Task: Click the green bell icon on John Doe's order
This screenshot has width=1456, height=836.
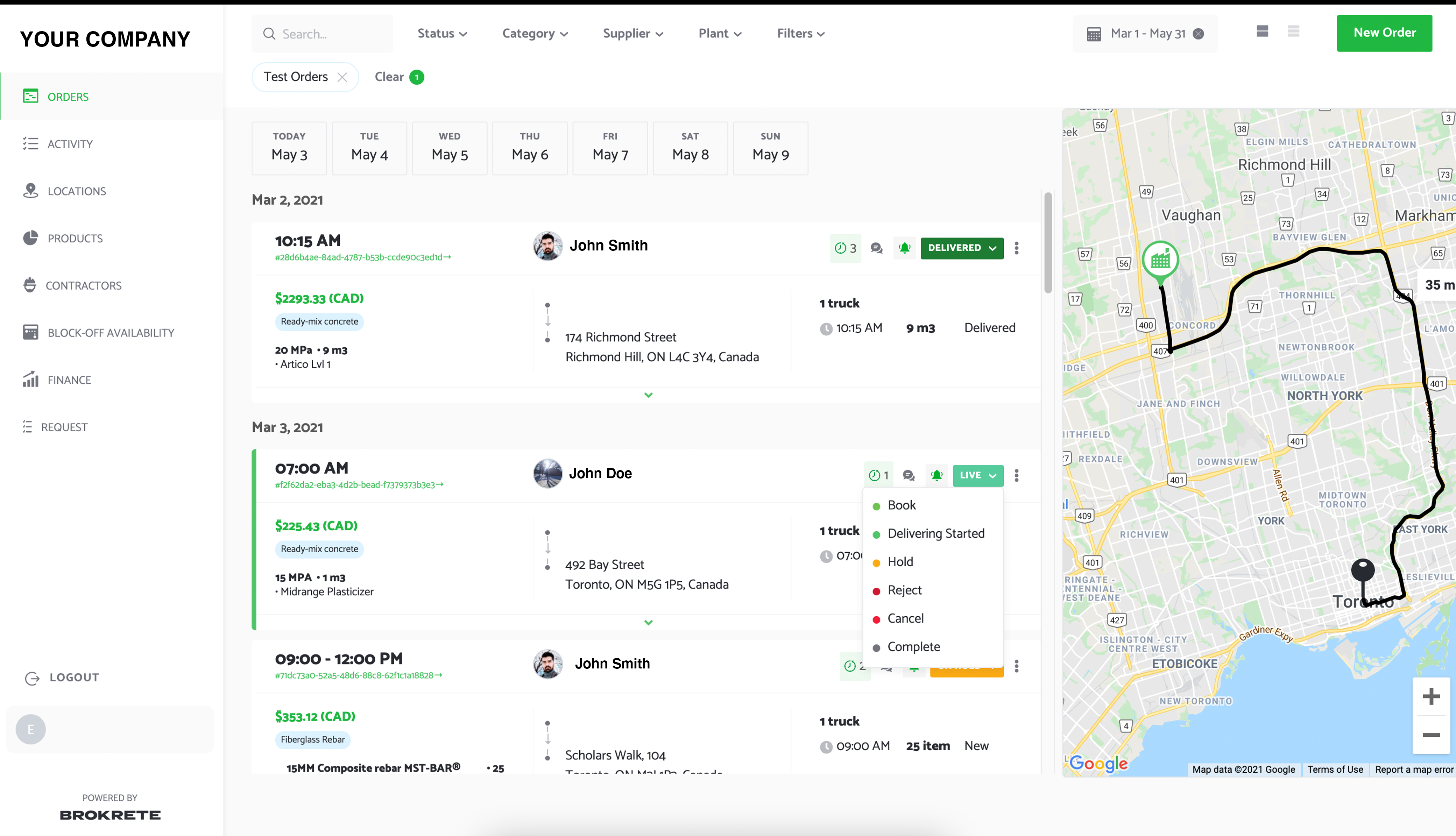Action: coord(936,475)
